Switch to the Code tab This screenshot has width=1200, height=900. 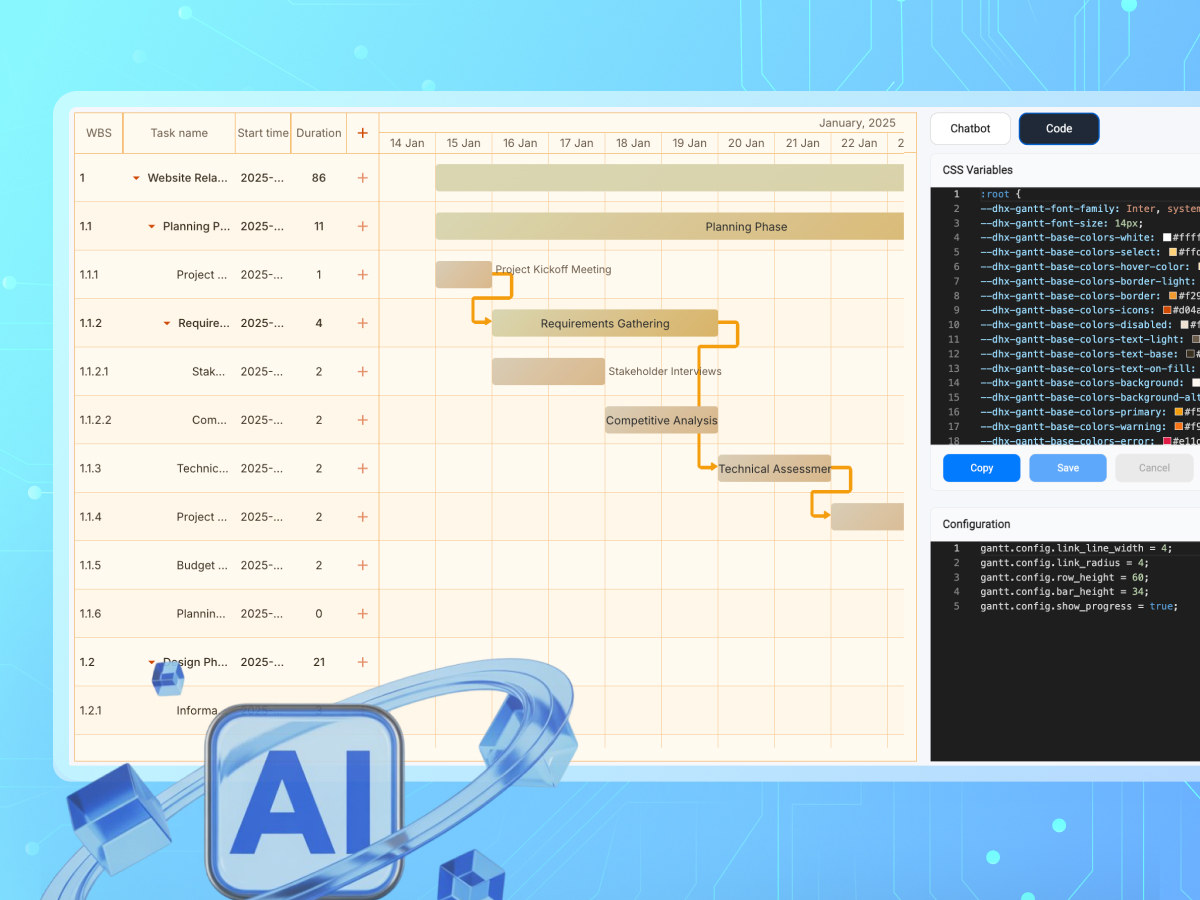click(x=1059, y=128)
